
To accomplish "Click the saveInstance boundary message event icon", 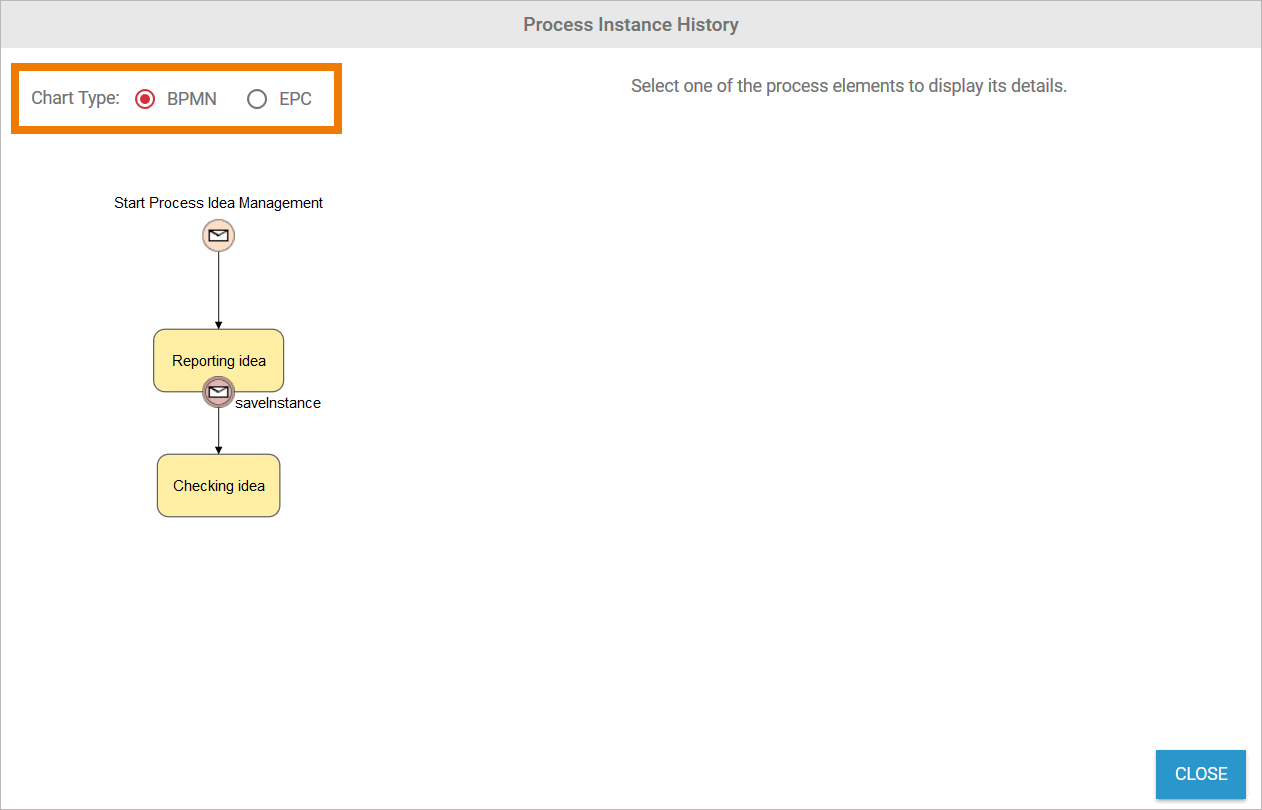I will coord(218,392).
